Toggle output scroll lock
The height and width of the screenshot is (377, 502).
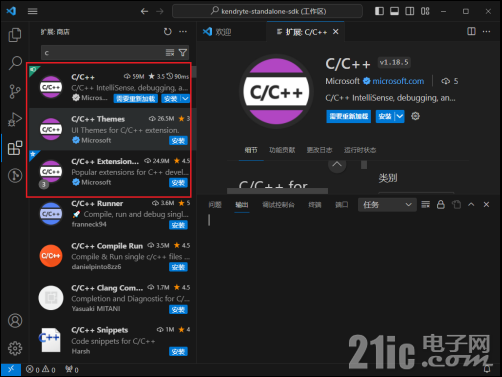[441, 204]
